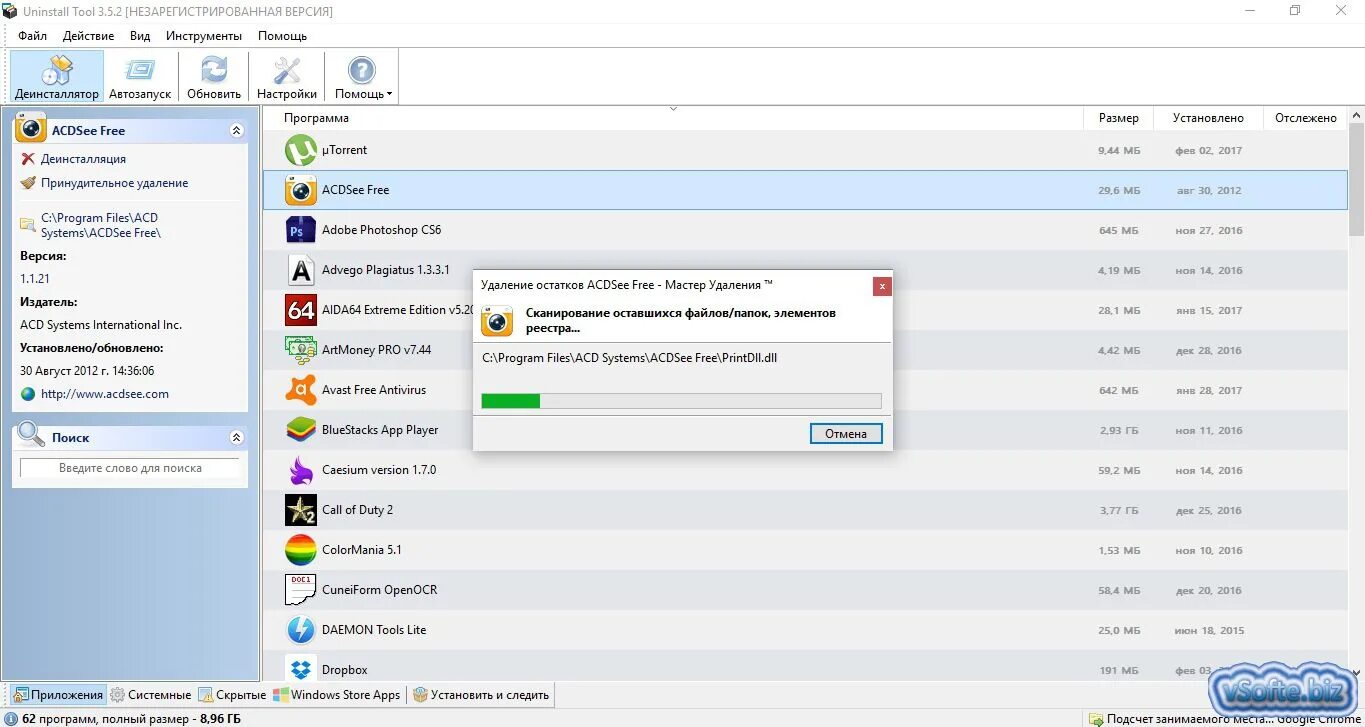Click the search field Введите слово для поиска
This screenshot has width=1365, height=727.
tap(130, 468)
